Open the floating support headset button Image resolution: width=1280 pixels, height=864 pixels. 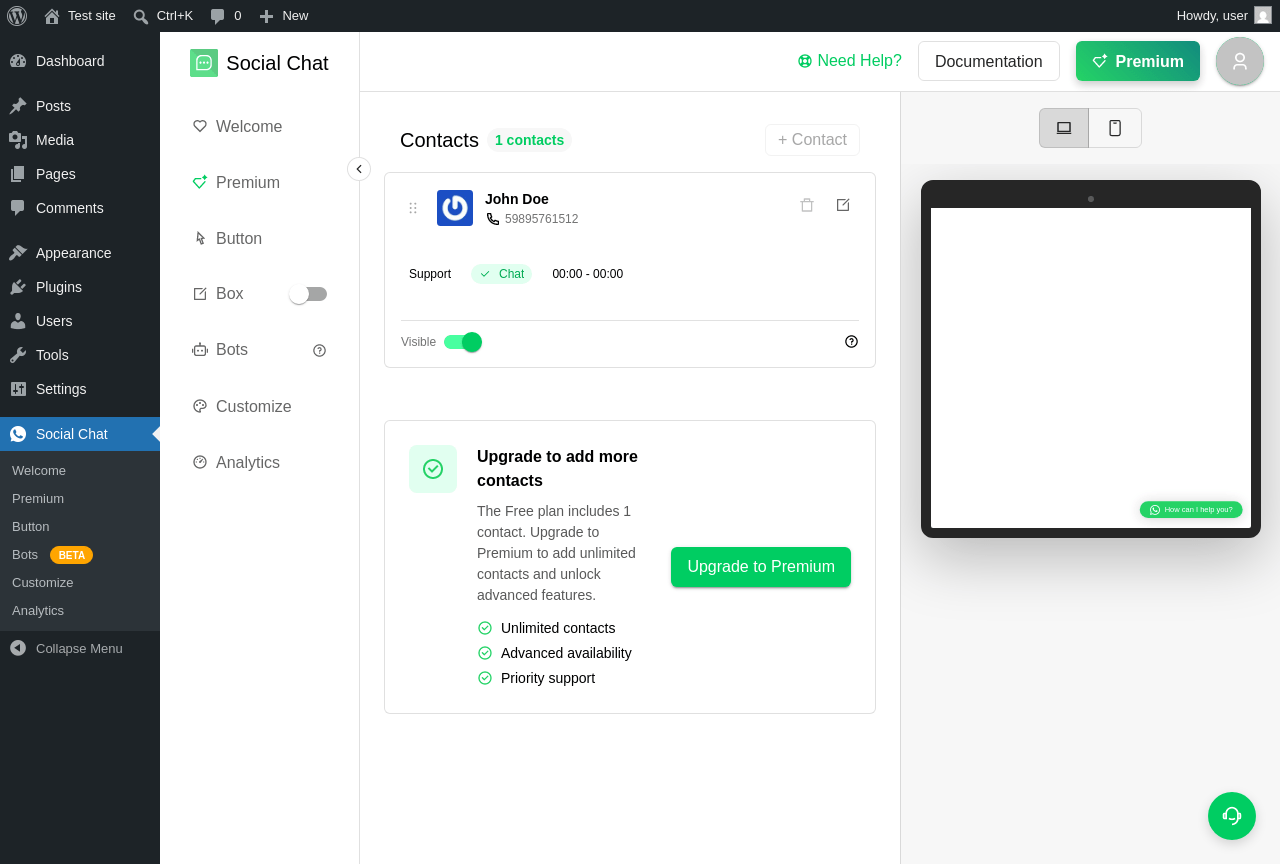[x=1232, y=816]
